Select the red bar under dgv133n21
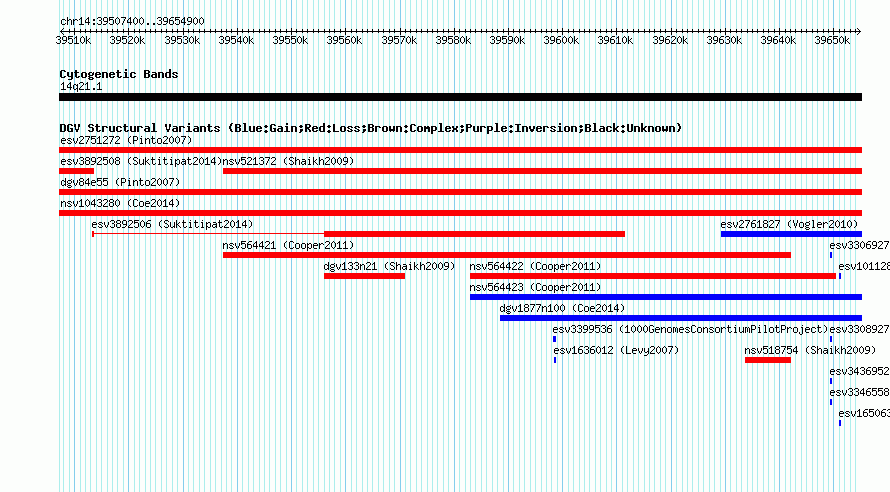The width and height of the screenshot is (890, 492). [x=364, y=276]
